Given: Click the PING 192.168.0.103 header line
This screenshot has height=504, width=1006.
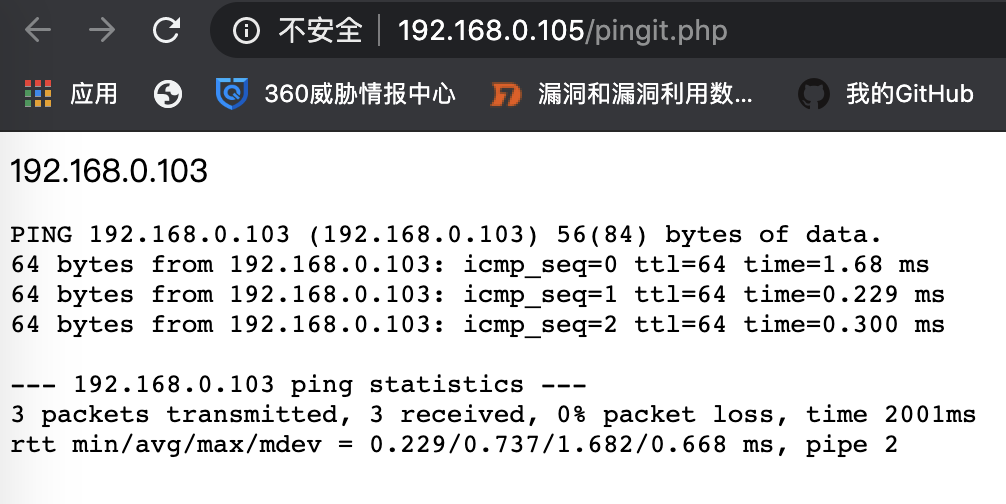Looking at the screenshot, I should click(446, 236).
